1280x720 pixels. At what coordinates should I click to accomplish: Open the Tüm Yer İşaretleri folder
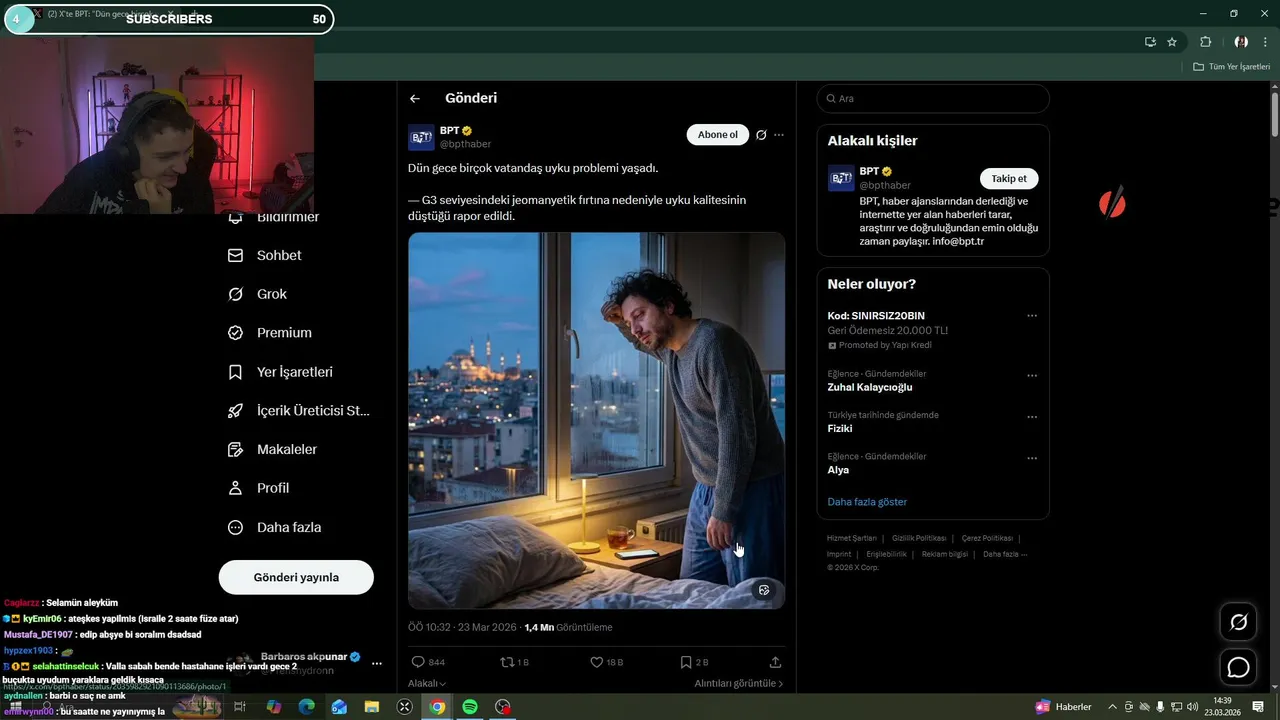1232,67
